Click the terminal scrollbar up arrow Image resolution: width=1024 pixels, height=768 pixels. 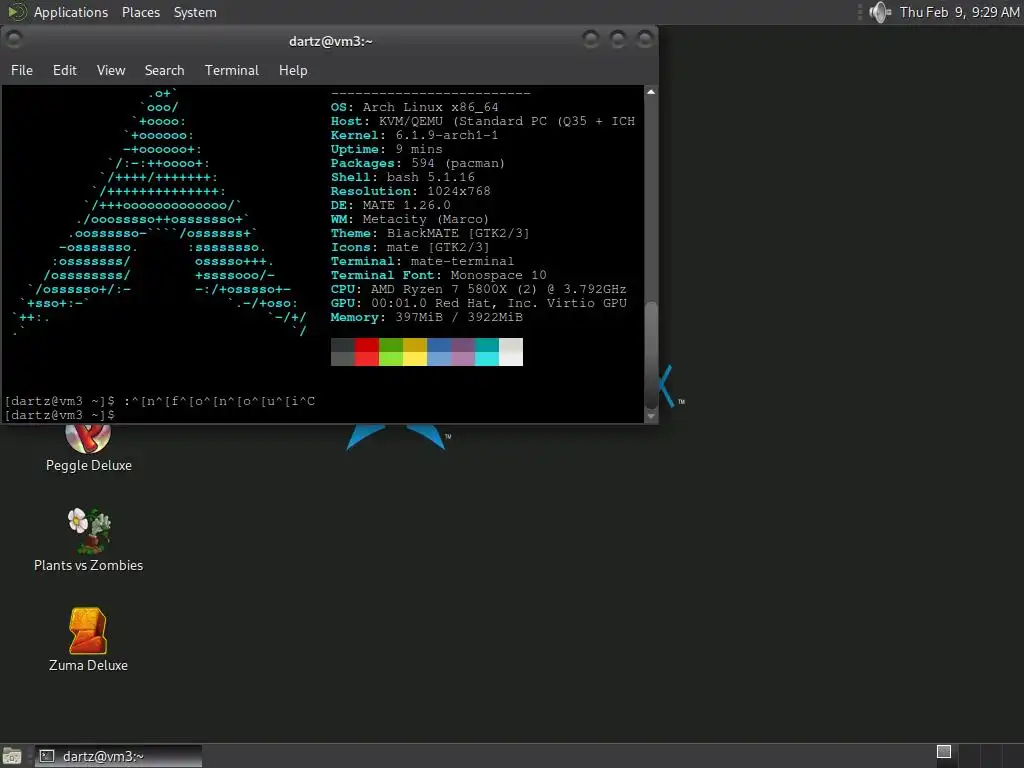tap(651, 92)
